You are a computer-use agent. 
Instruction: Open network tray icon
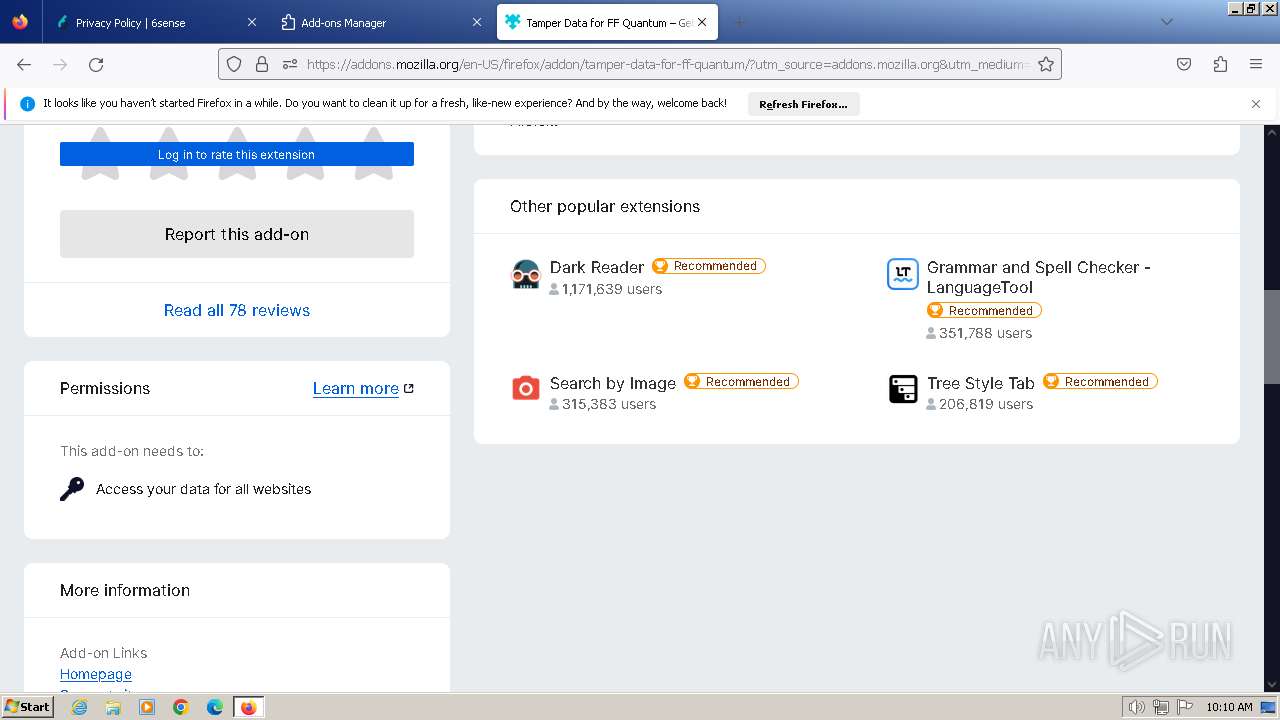pos(1161,707)
